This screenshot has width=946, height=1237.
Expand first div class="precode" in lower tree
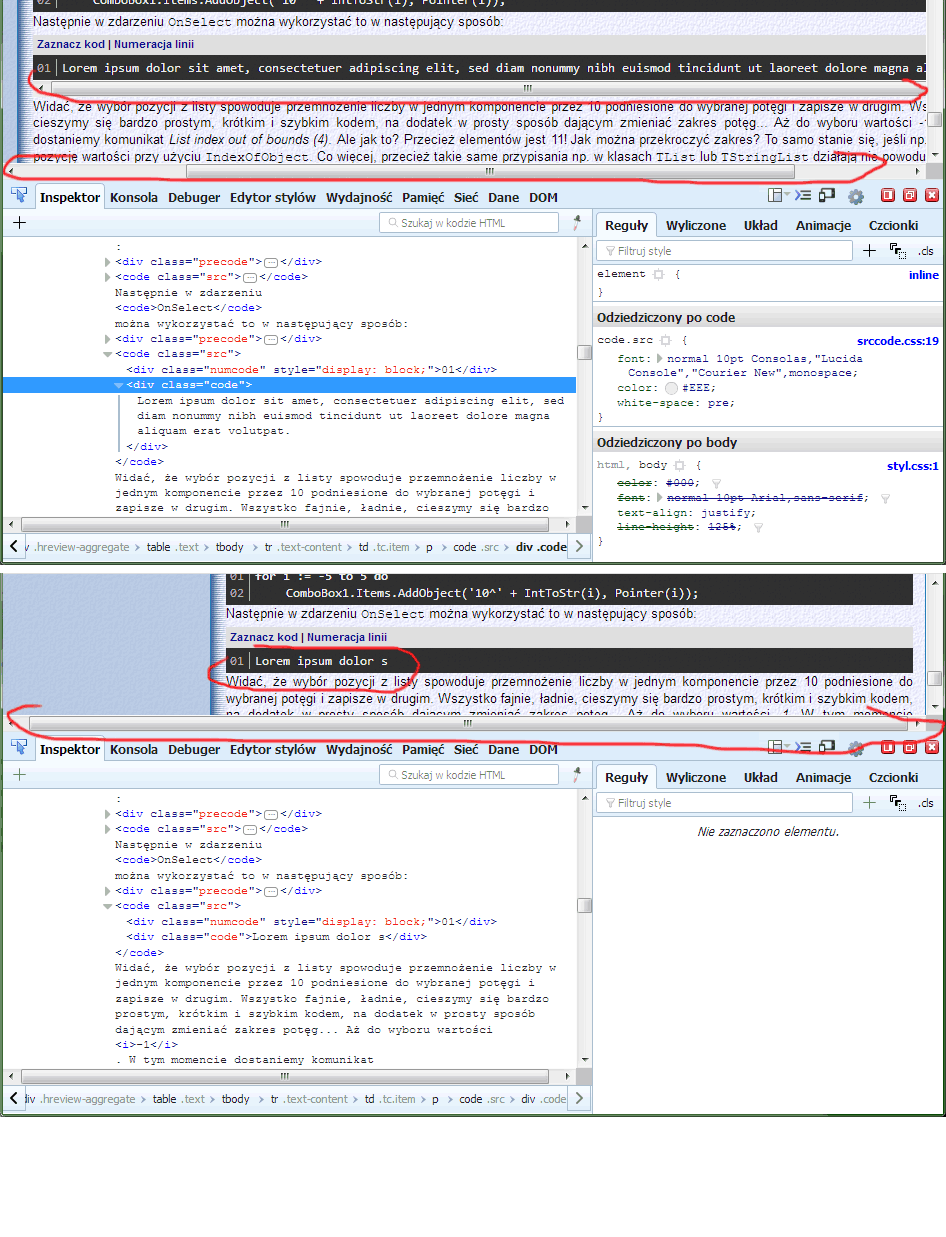(x=109, y=814)
